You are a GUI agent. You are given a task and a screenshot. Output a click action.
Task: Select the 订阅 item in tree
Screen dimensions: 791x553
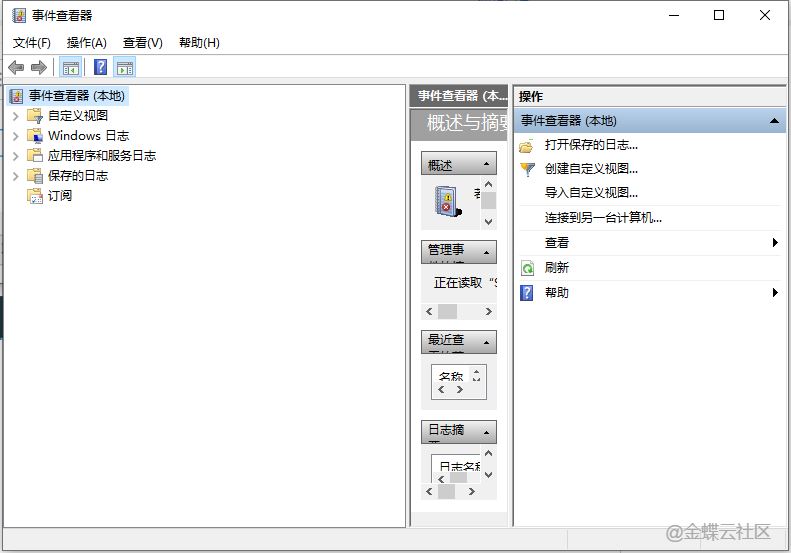coord(59,196)
